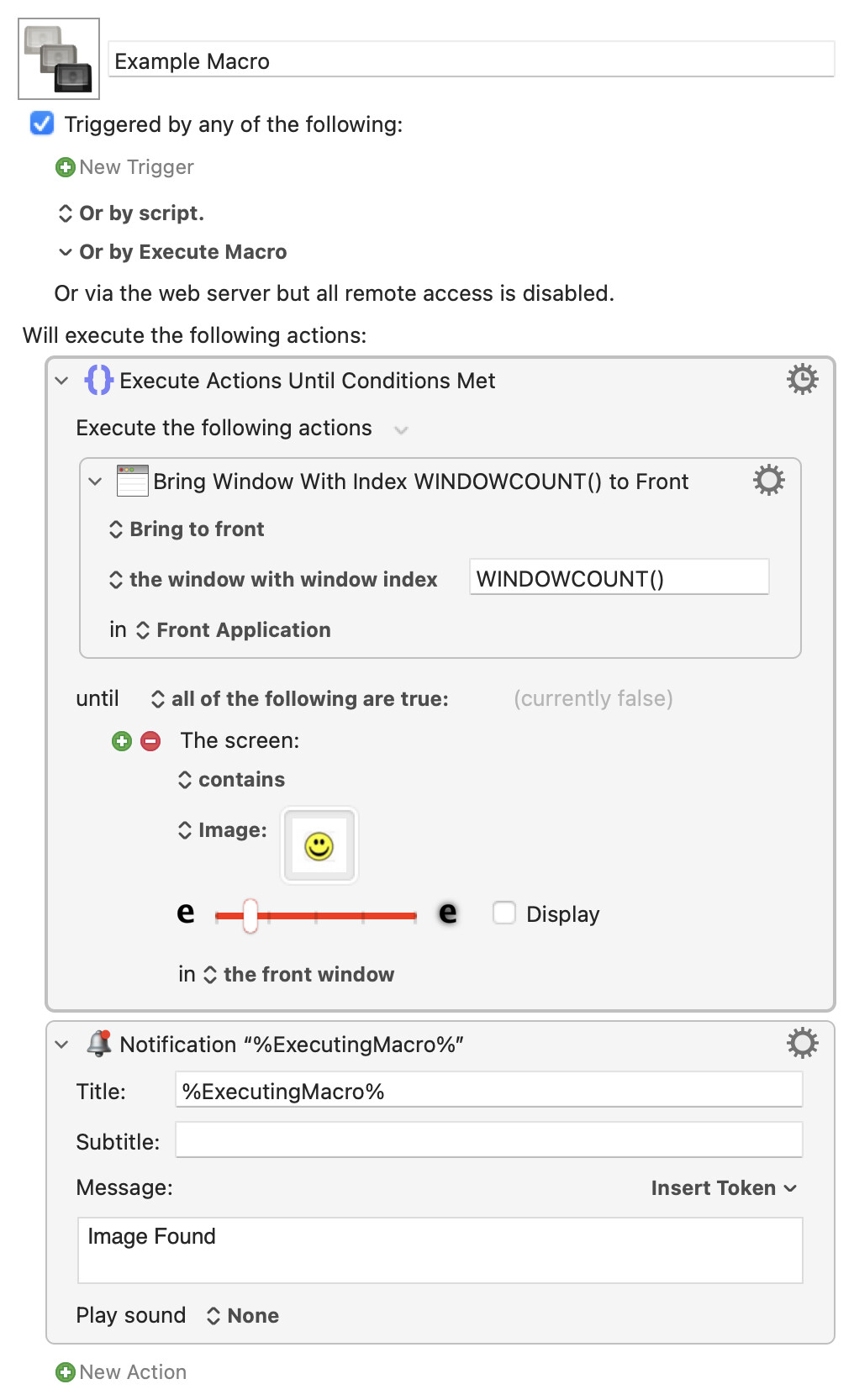Open Front Application popup menu
The width and height of the screenshot is (854, 1400).
click(x=233, y=630)
